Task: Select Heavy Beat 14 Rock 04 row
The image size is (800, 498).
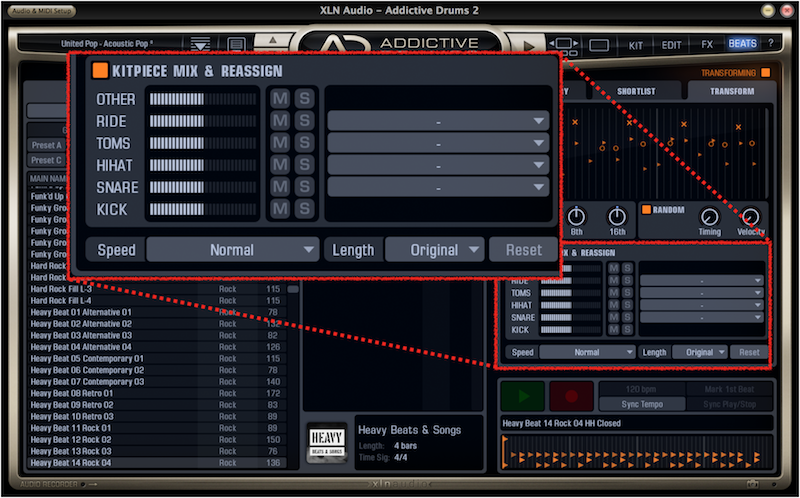Action: [x=156, y=463]
